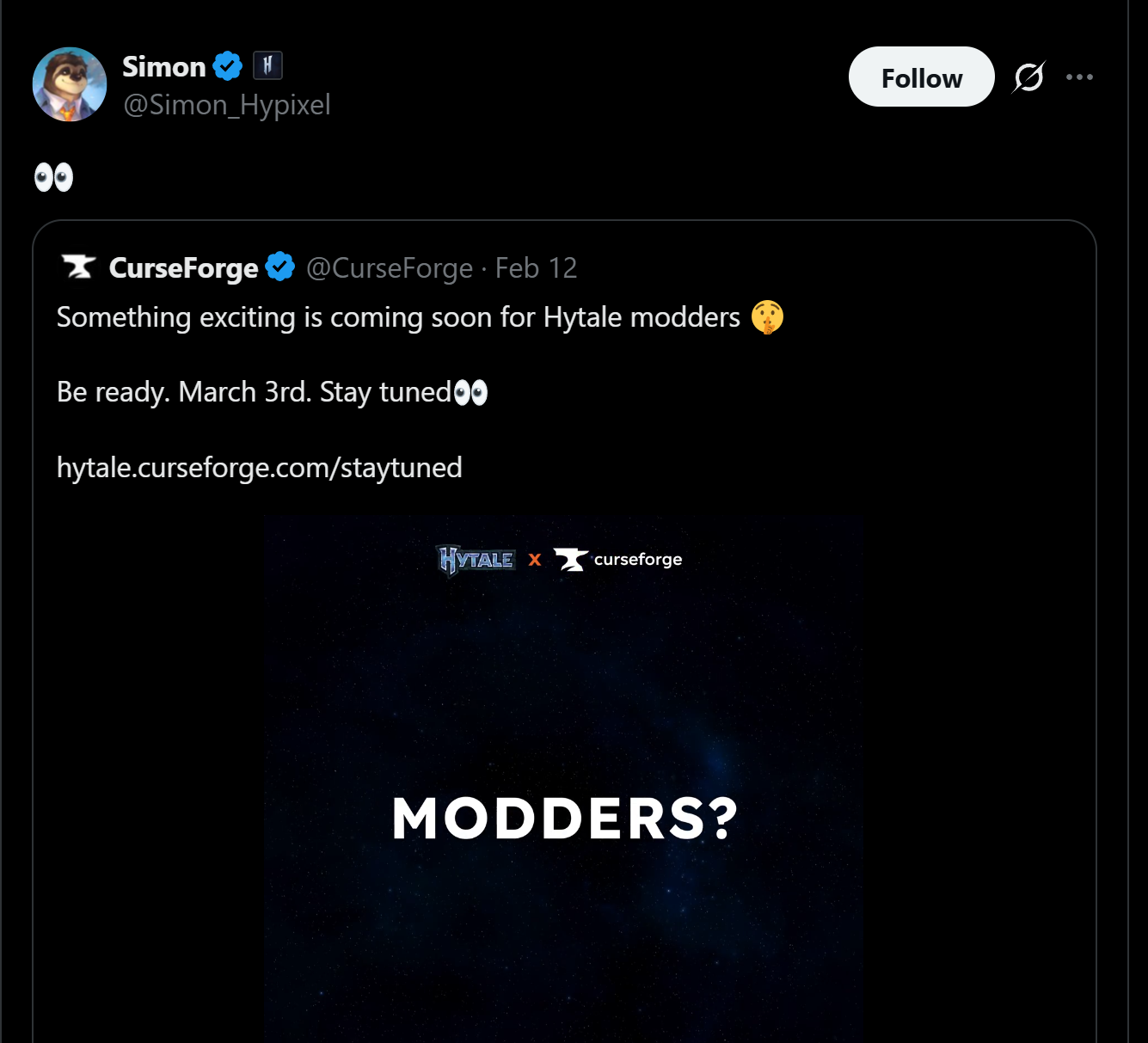Follow Simon with the Follow button
The width and height of the screenshot is (1148, 1043).
click(921, 77)
